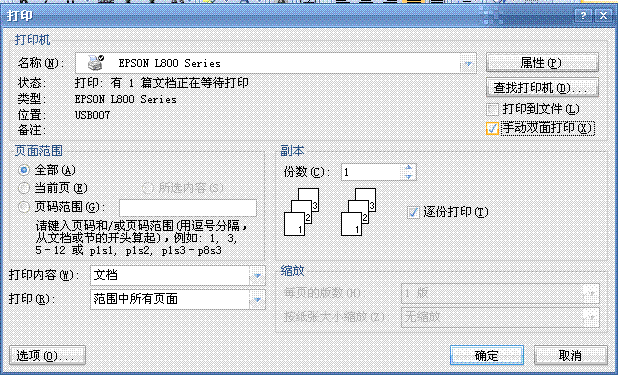Select the 页码范围 radio button
Viewport: 618px width, 375px height.
(x=24, y=206)
